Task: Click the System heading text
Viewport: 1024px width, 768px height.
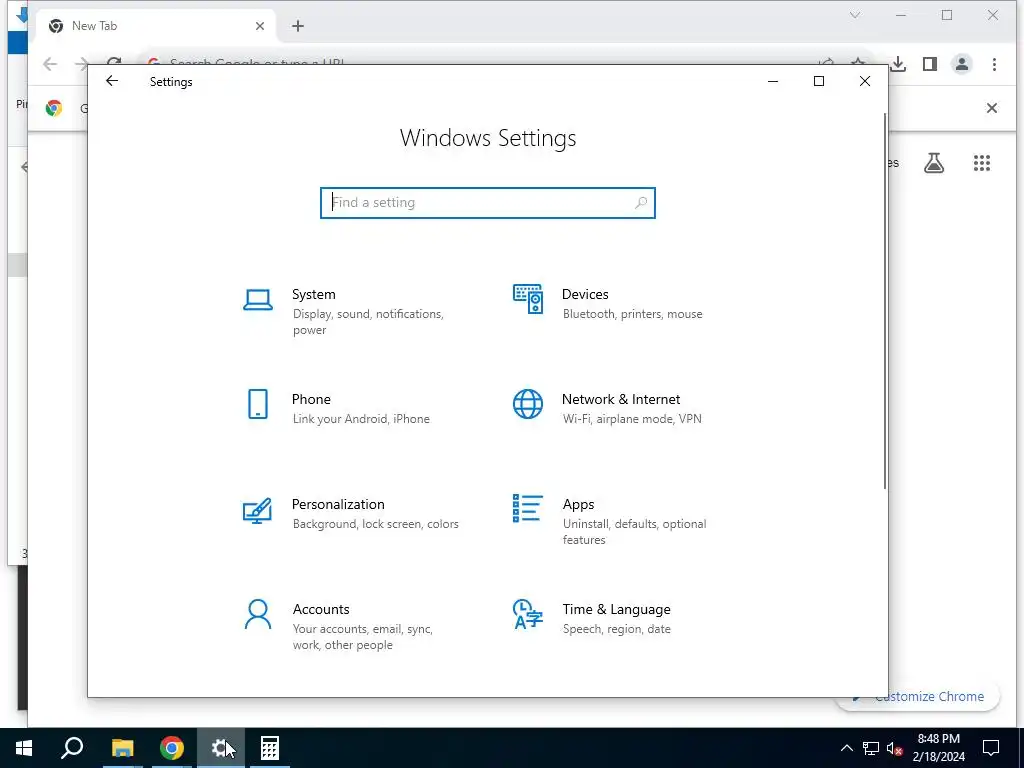Action: (x=313, y=295)
